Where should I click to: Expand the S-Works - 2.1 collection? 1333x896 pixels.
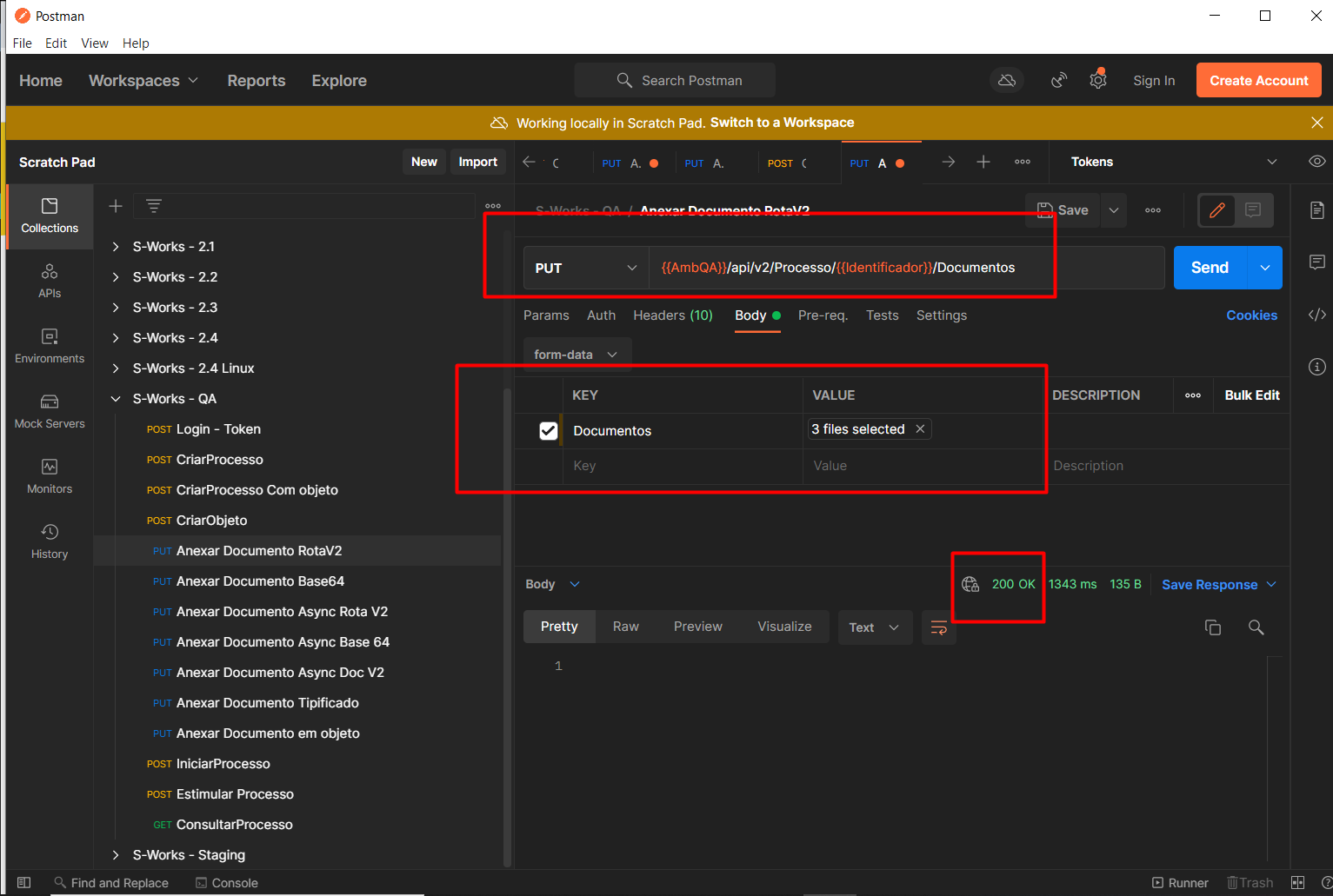(x=116, y=247)
